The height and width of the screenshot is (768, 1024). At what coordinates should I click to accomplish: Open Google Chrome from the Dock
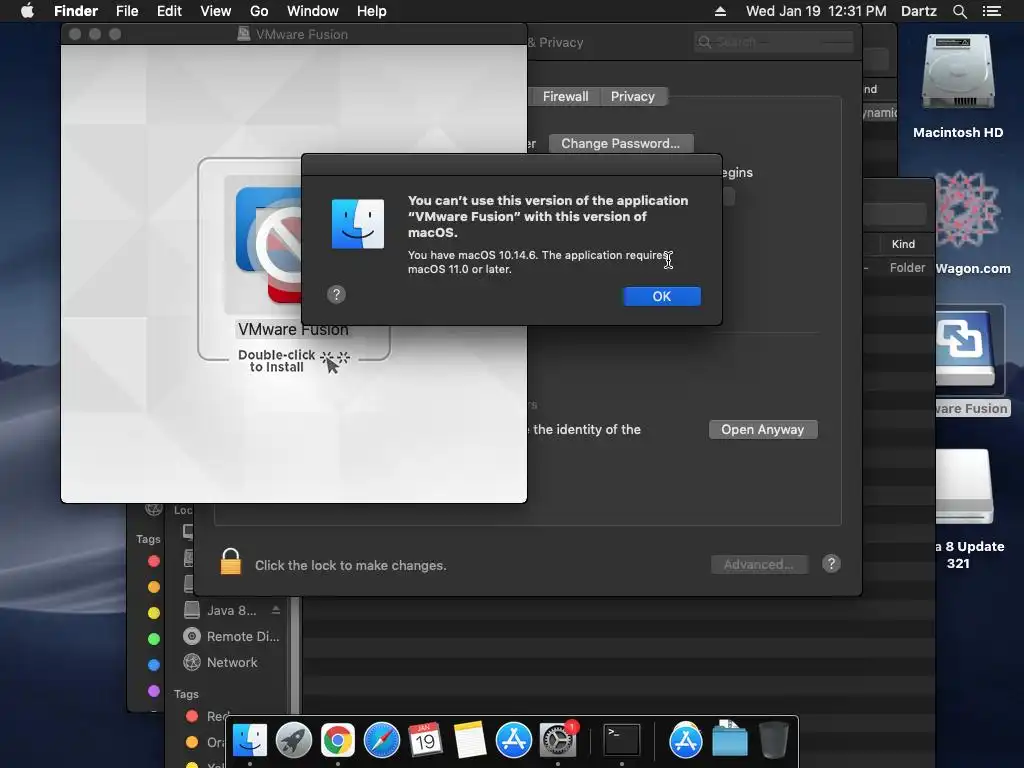(x=338, y=741)
